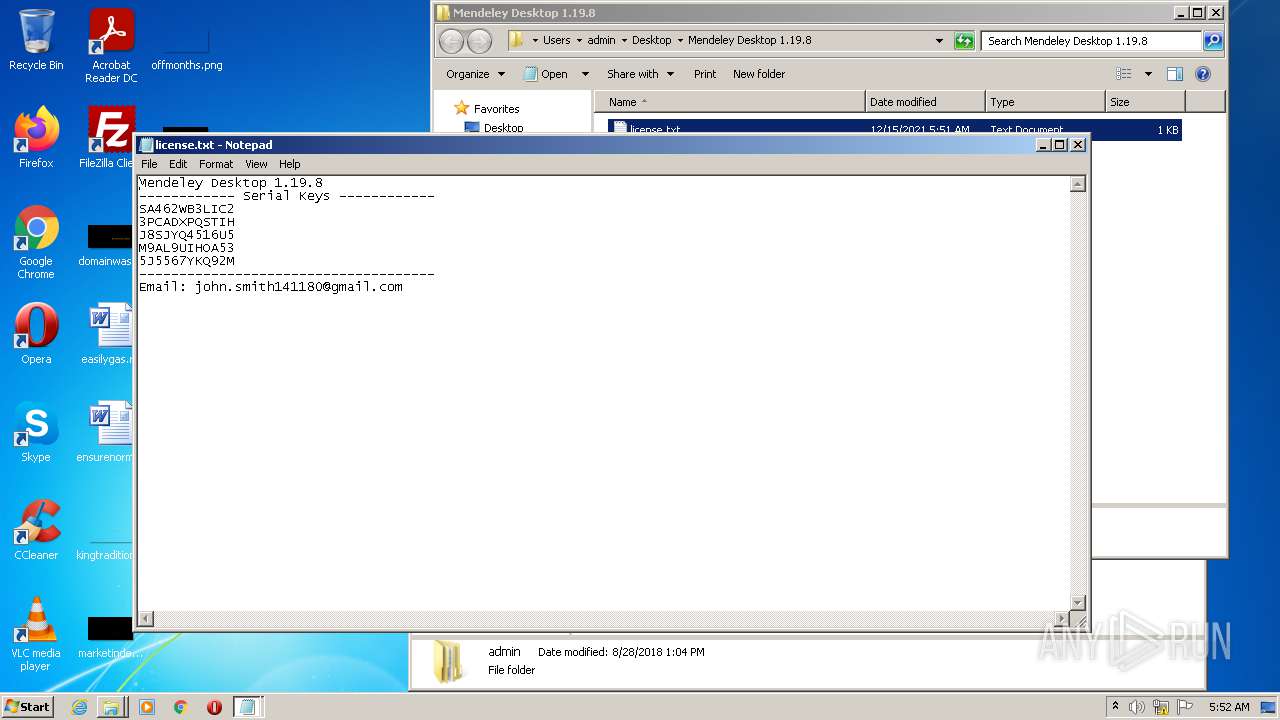Click the serial key M9AL9UIHOA53 line
The height and width of the screenshot is (720, 1280).
pyautogui.click(x=186, y=248)
